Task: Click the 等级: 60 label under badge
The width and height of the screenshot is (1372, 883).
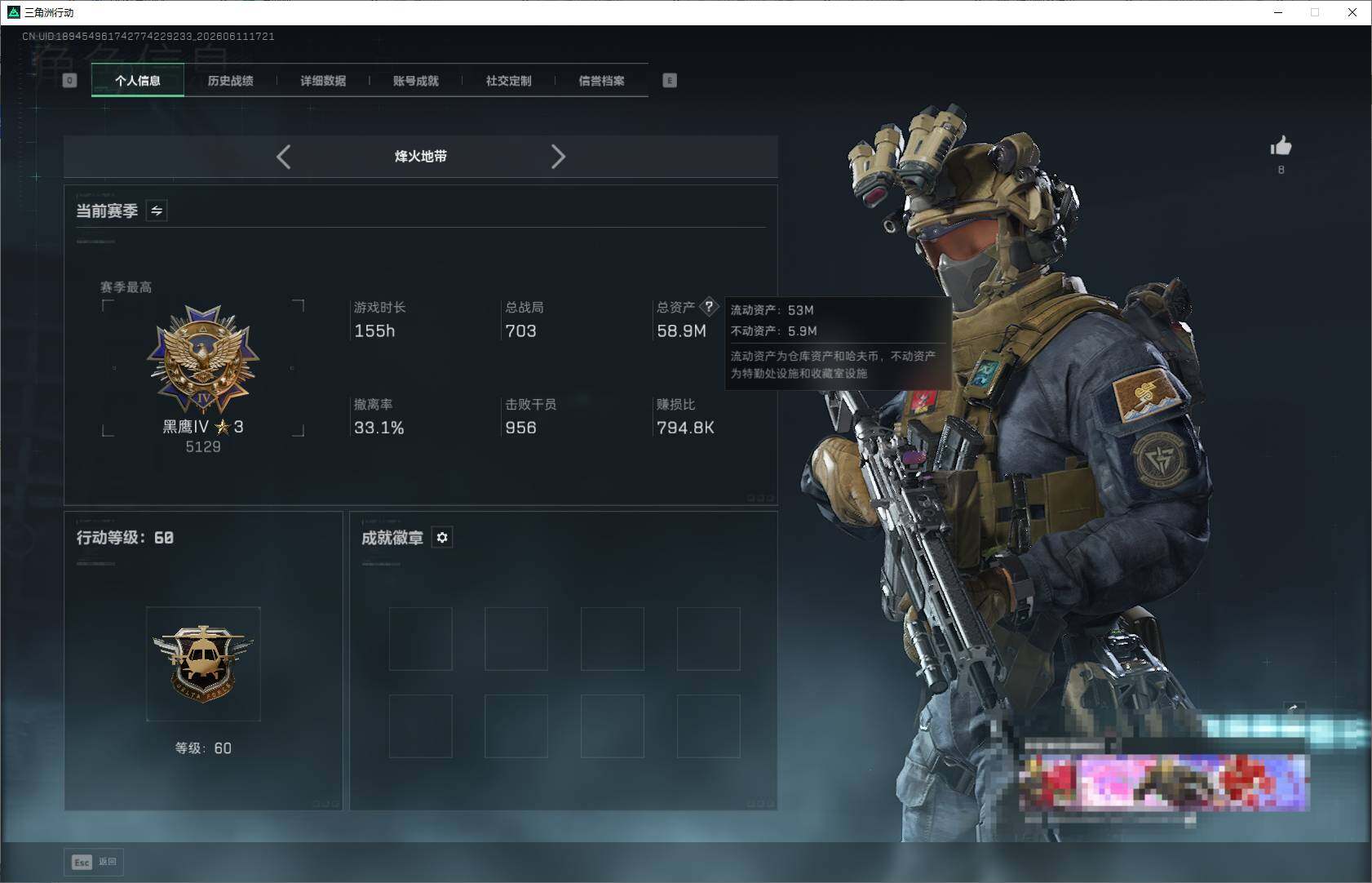Action: click(203, 748)
